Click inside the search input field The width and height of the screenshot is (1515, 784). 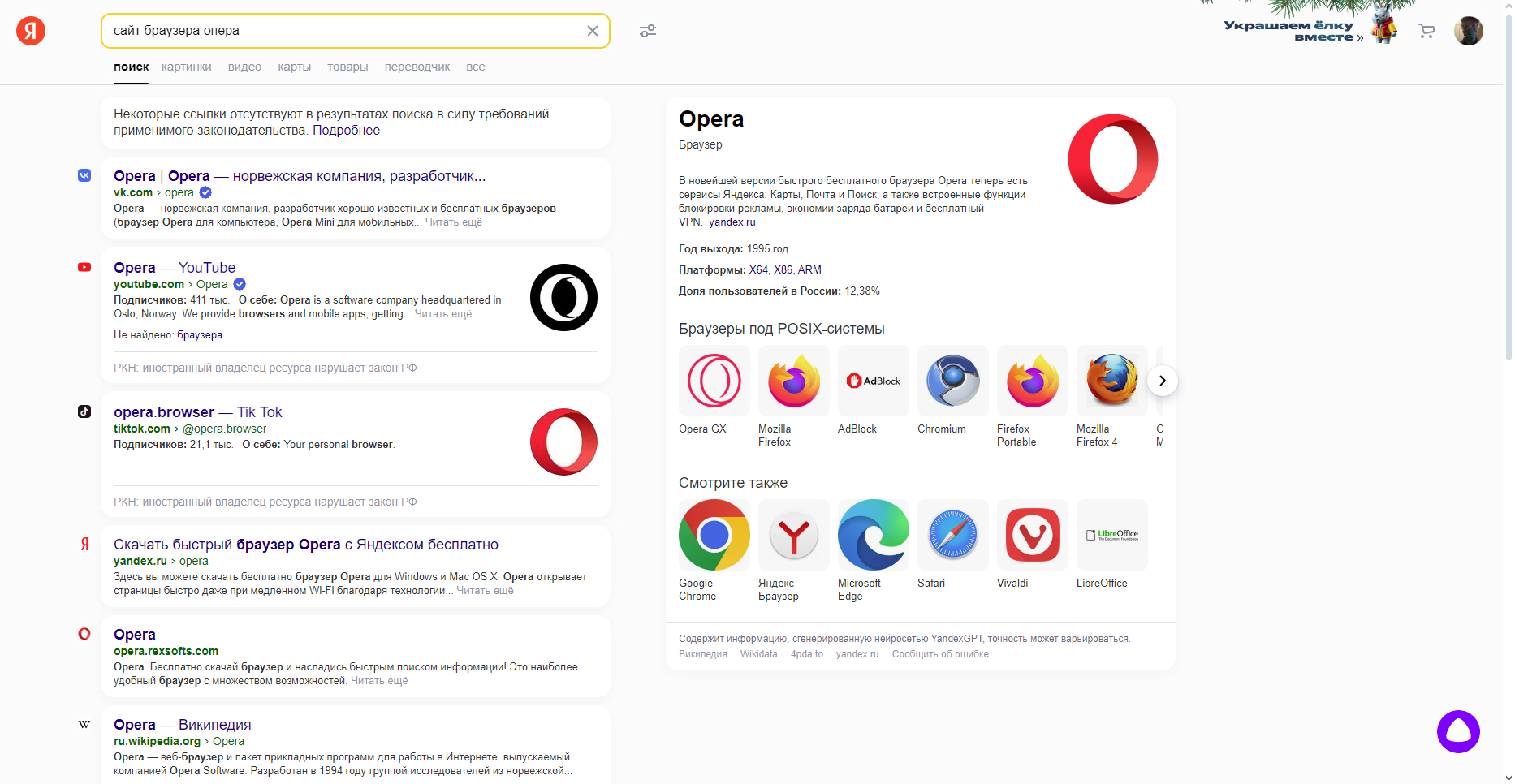click(341, 31)
